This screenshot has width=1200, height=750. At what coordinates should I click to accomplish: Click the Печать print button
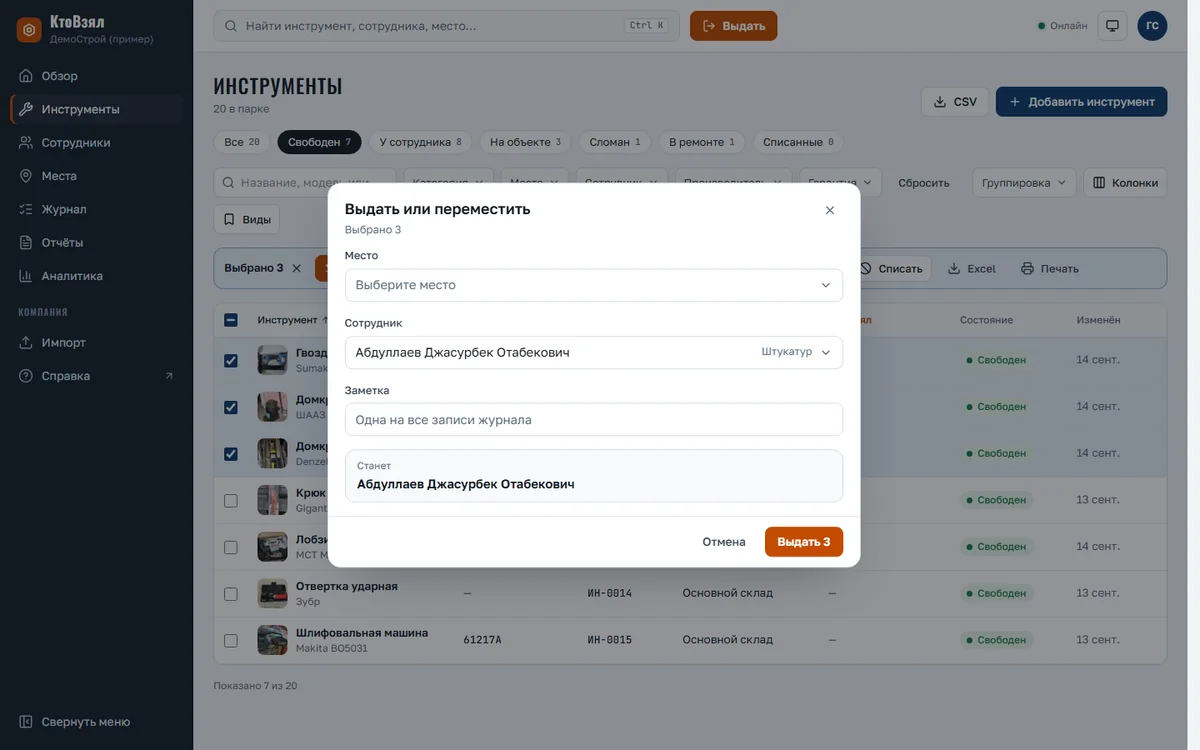click(x=1050, y=268)
